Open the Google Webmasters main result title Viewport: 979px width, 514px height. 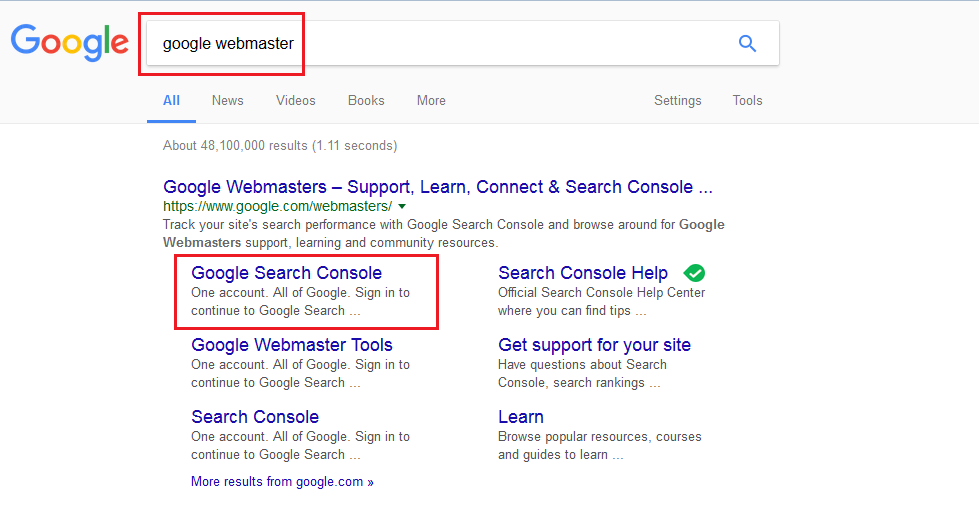[x=437, y=187]
